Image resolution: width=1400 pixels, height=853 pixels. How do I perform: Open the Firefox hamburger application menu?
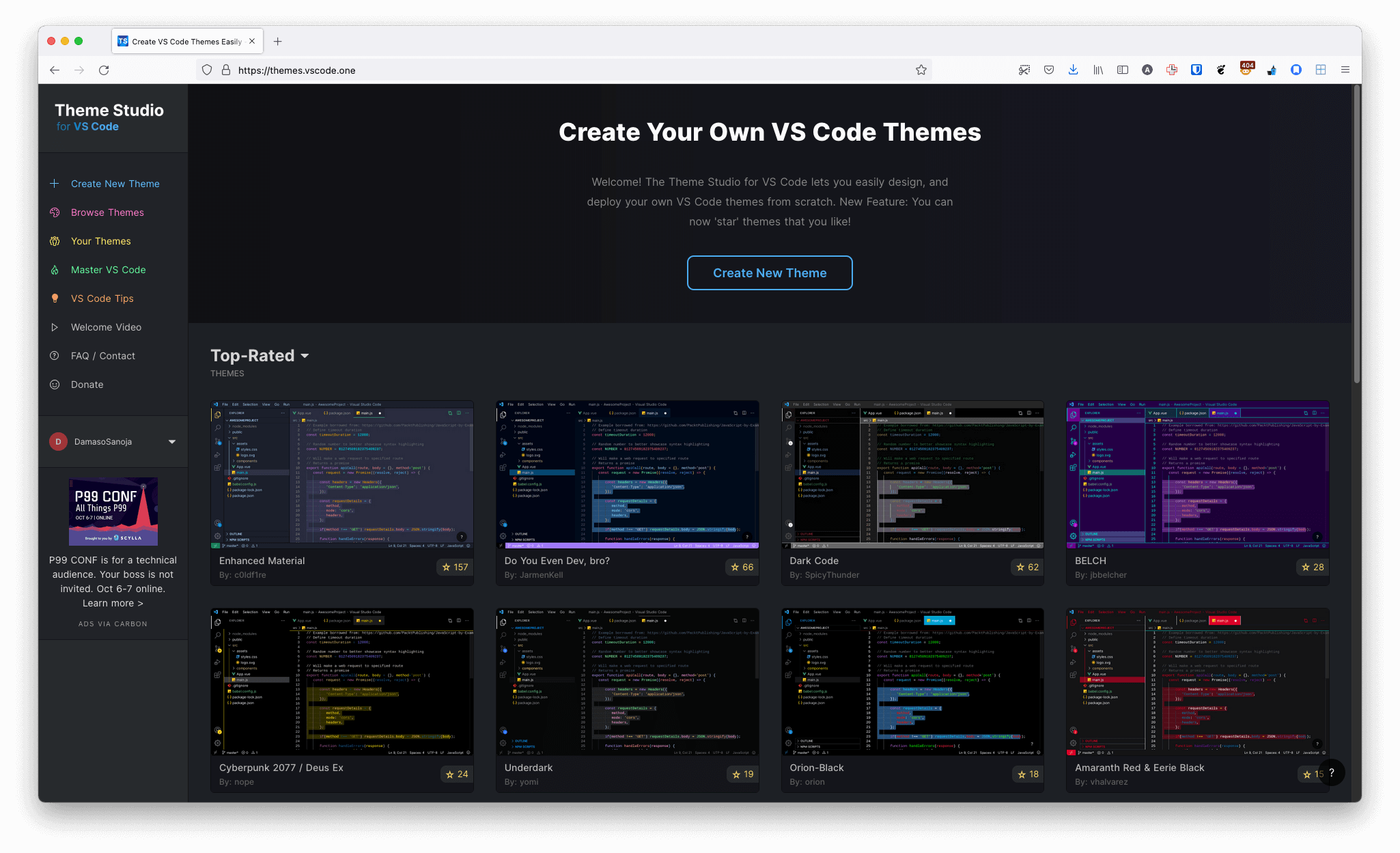(x=1345, y=70)
